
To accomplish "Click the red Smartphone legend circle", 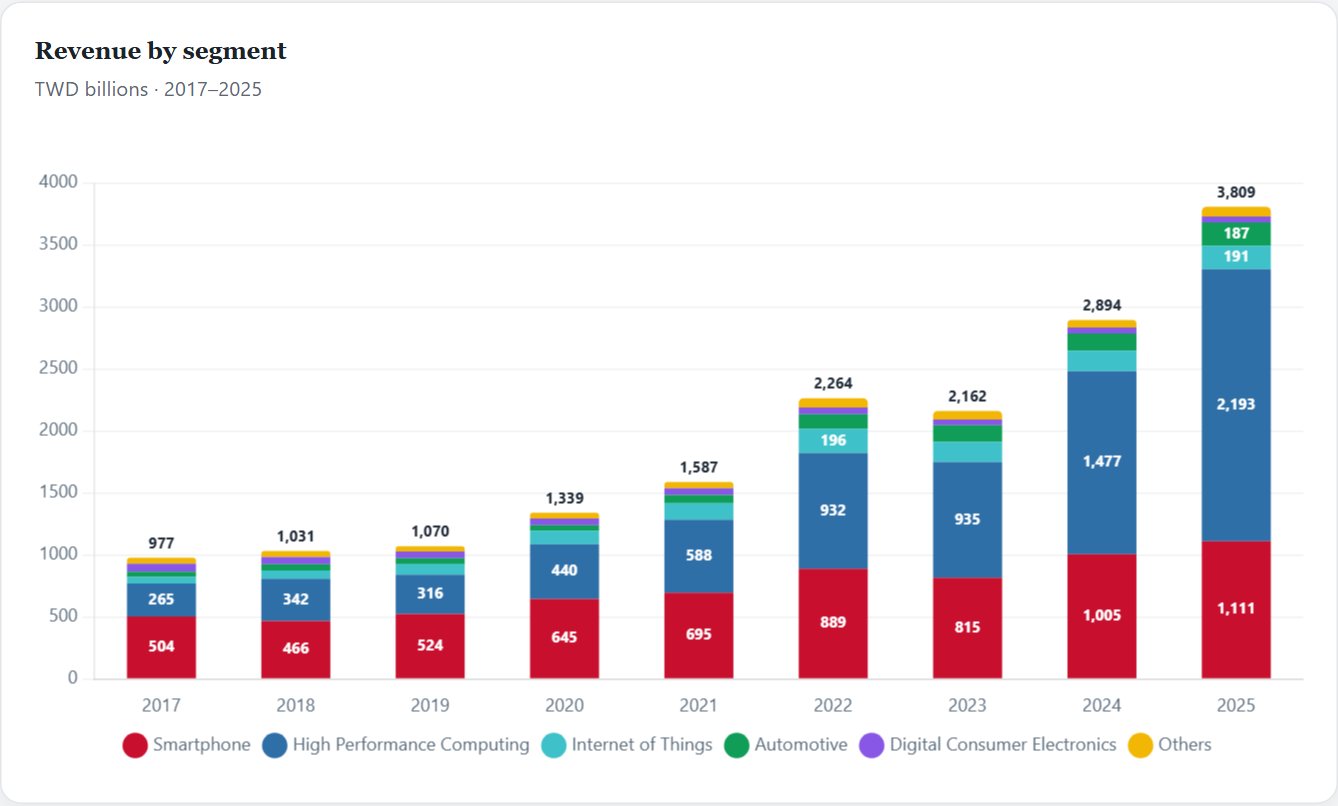I will (135, 745).
